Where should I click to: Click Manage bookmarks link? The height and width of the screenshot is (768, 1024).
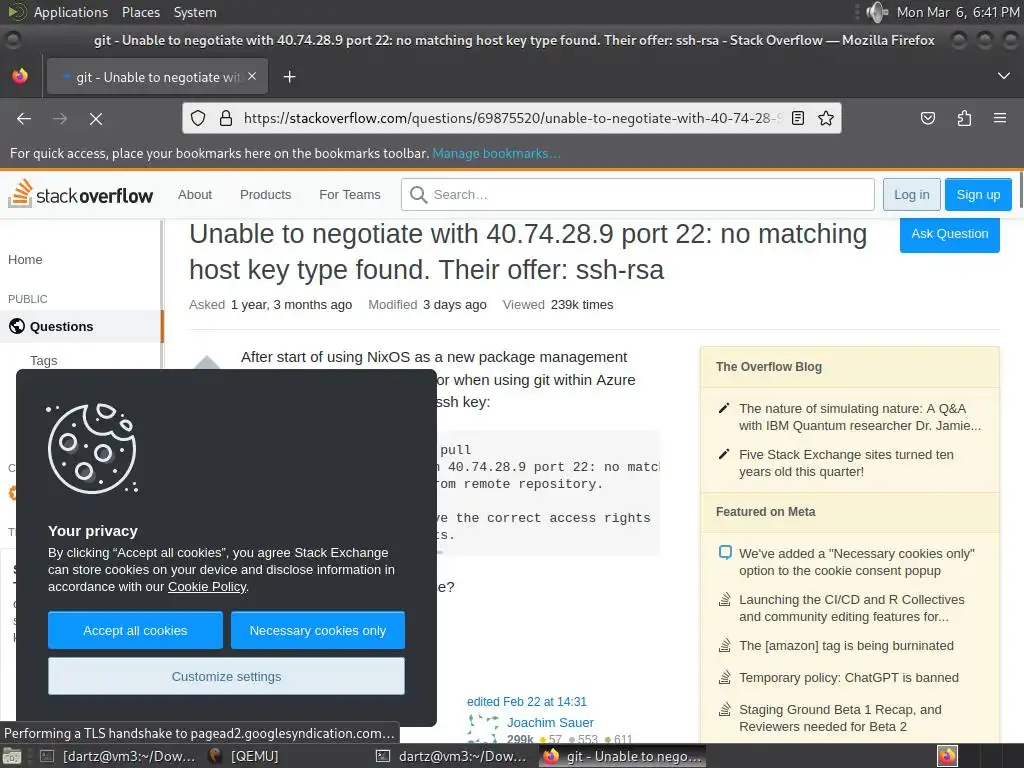(x=496, y=153)
